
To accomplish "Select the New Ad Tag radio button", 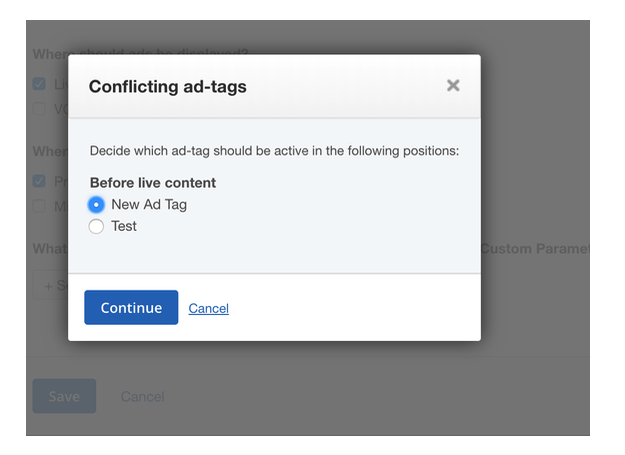I will pos(96,205).
